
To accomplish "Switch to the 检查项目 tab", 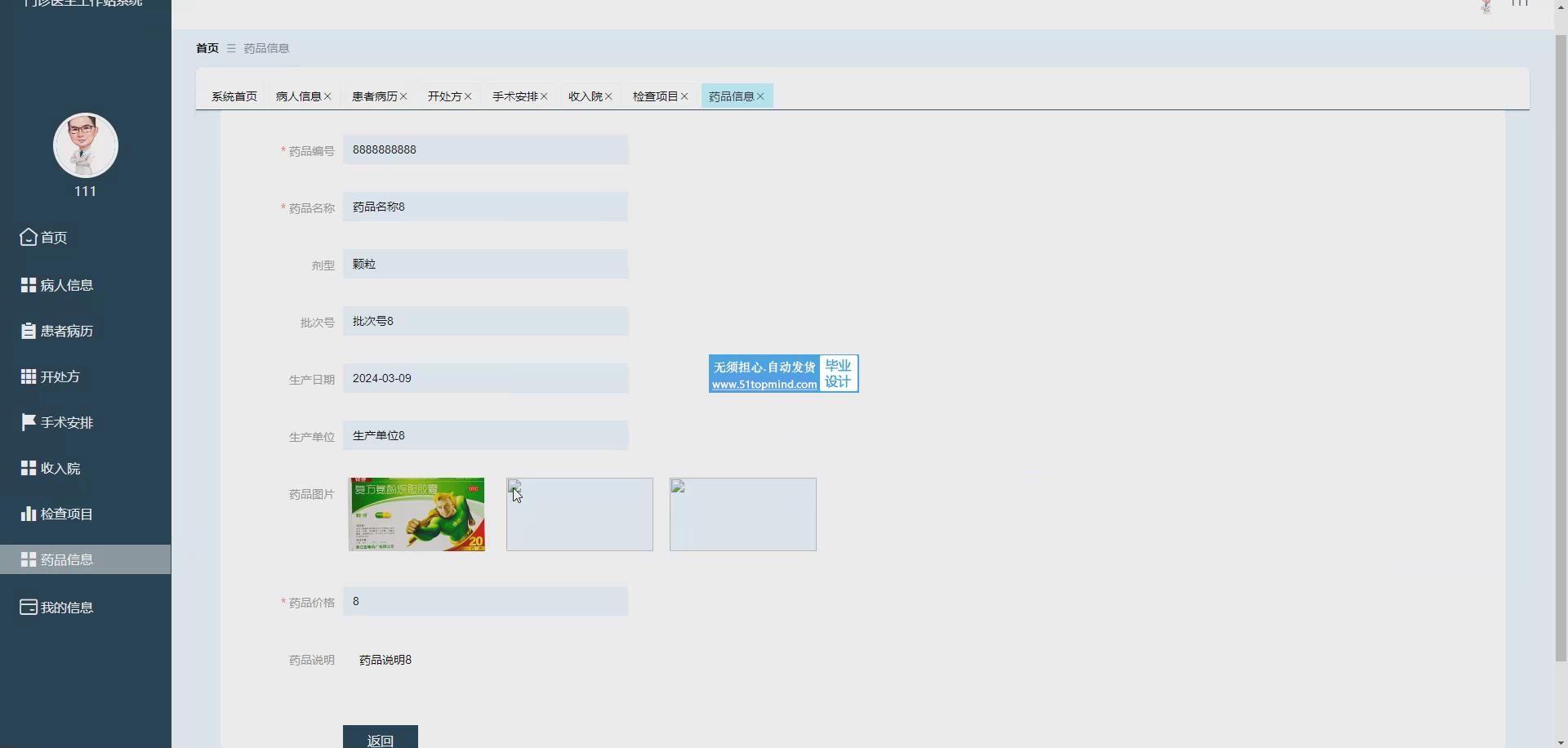I will tap(656, 96).
